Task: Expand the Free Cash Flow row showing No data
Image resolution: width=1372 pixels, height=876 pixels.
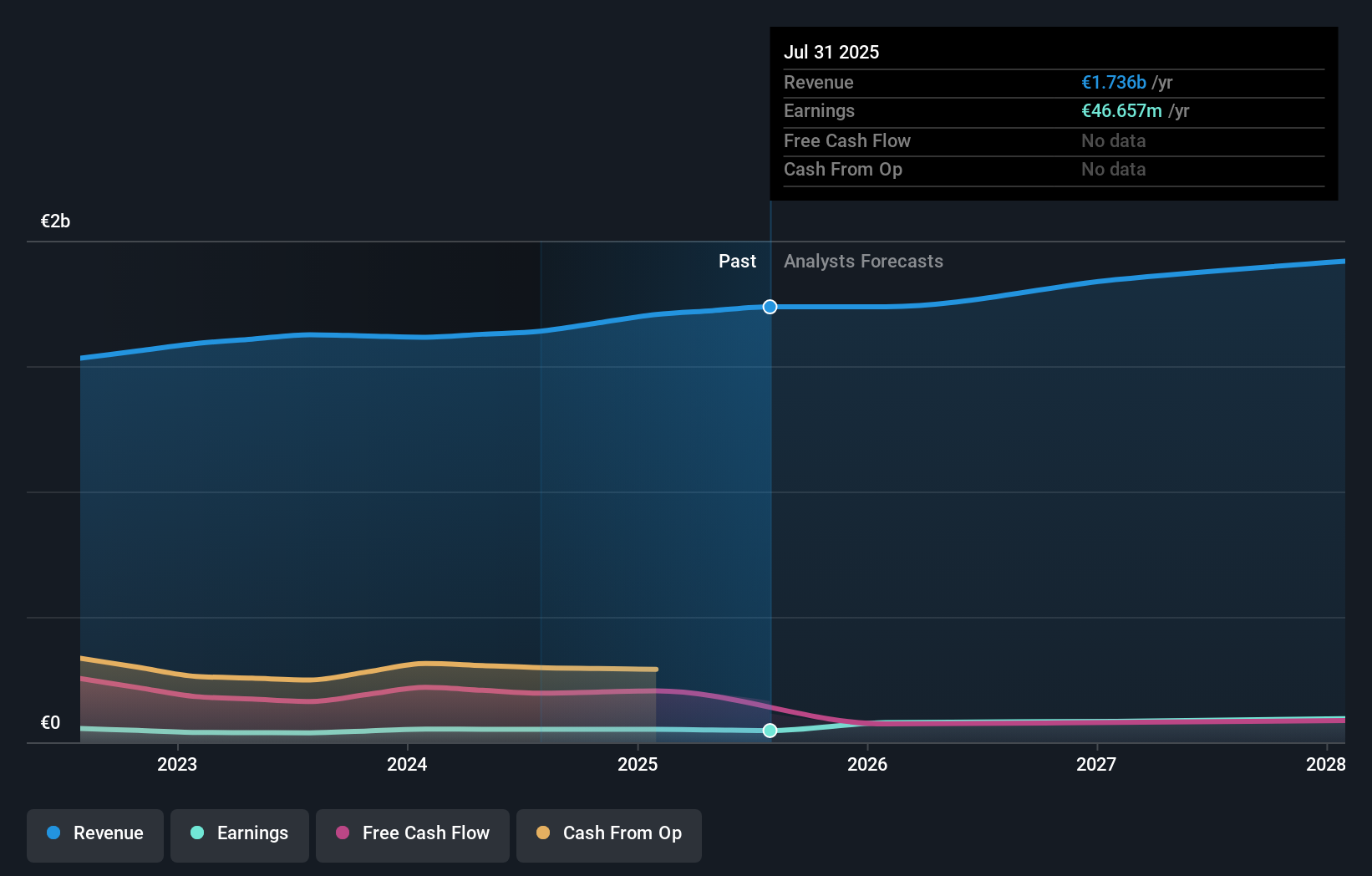Action: click(1053, 140)
